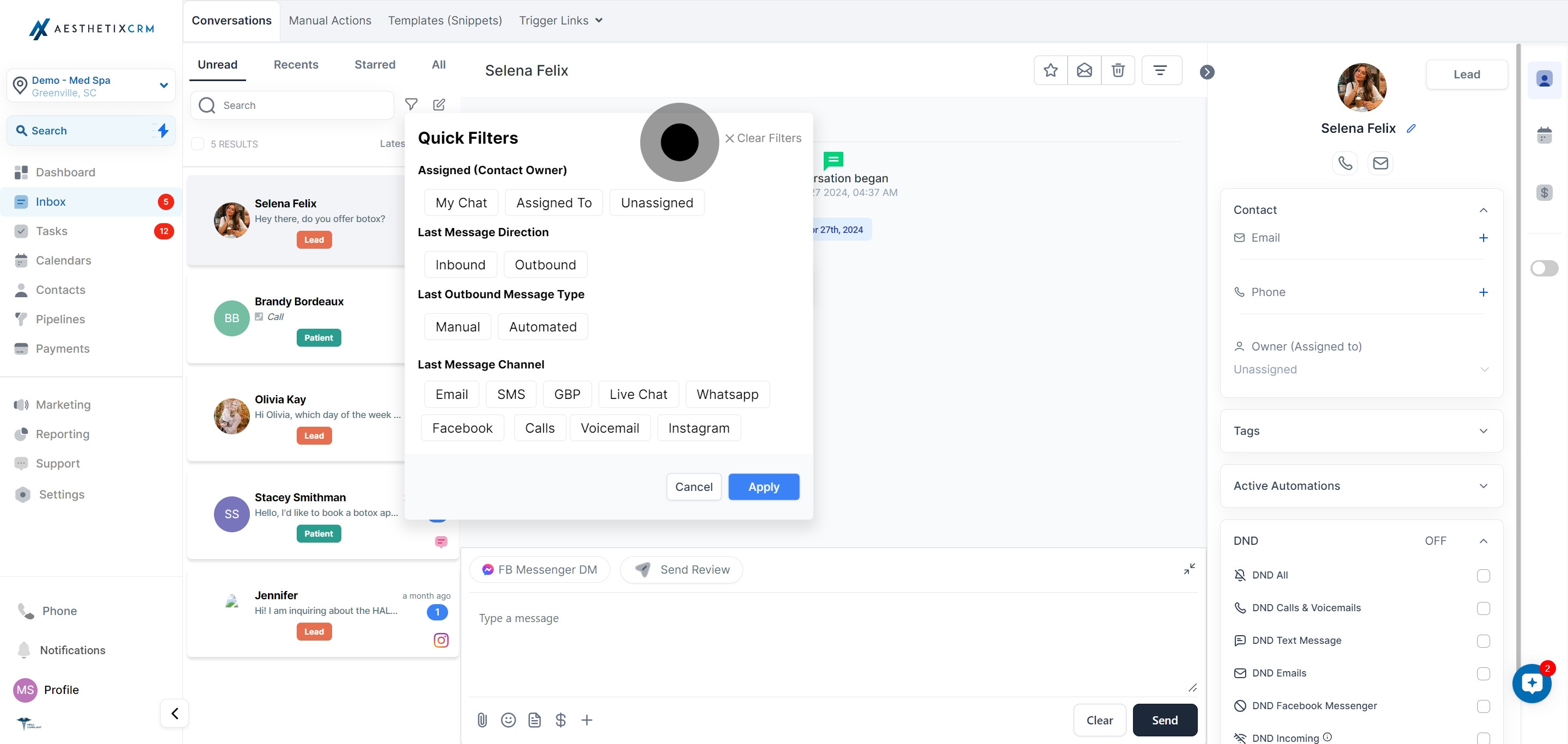
Task: Click the attachment paperclip icon
Action: 482,720
